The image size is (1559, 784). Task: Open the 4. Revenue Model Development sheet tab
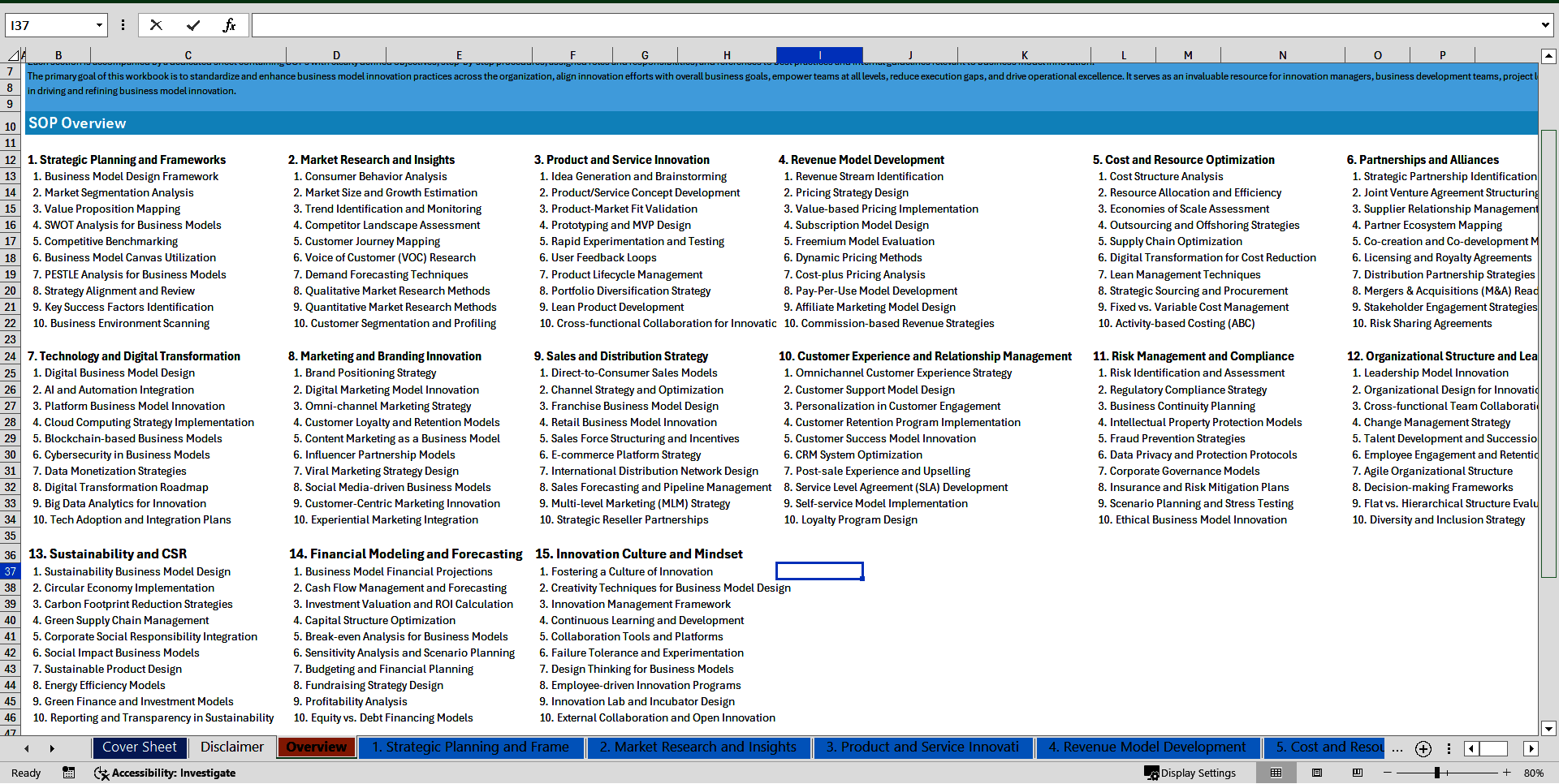tap(1147, 747)
